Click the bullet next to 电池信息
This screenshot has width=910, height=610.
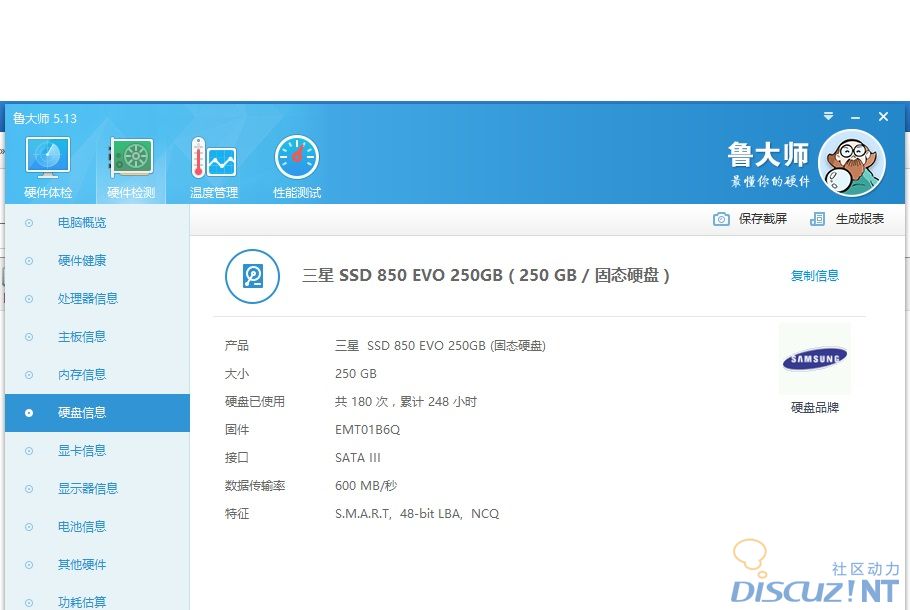29,527
